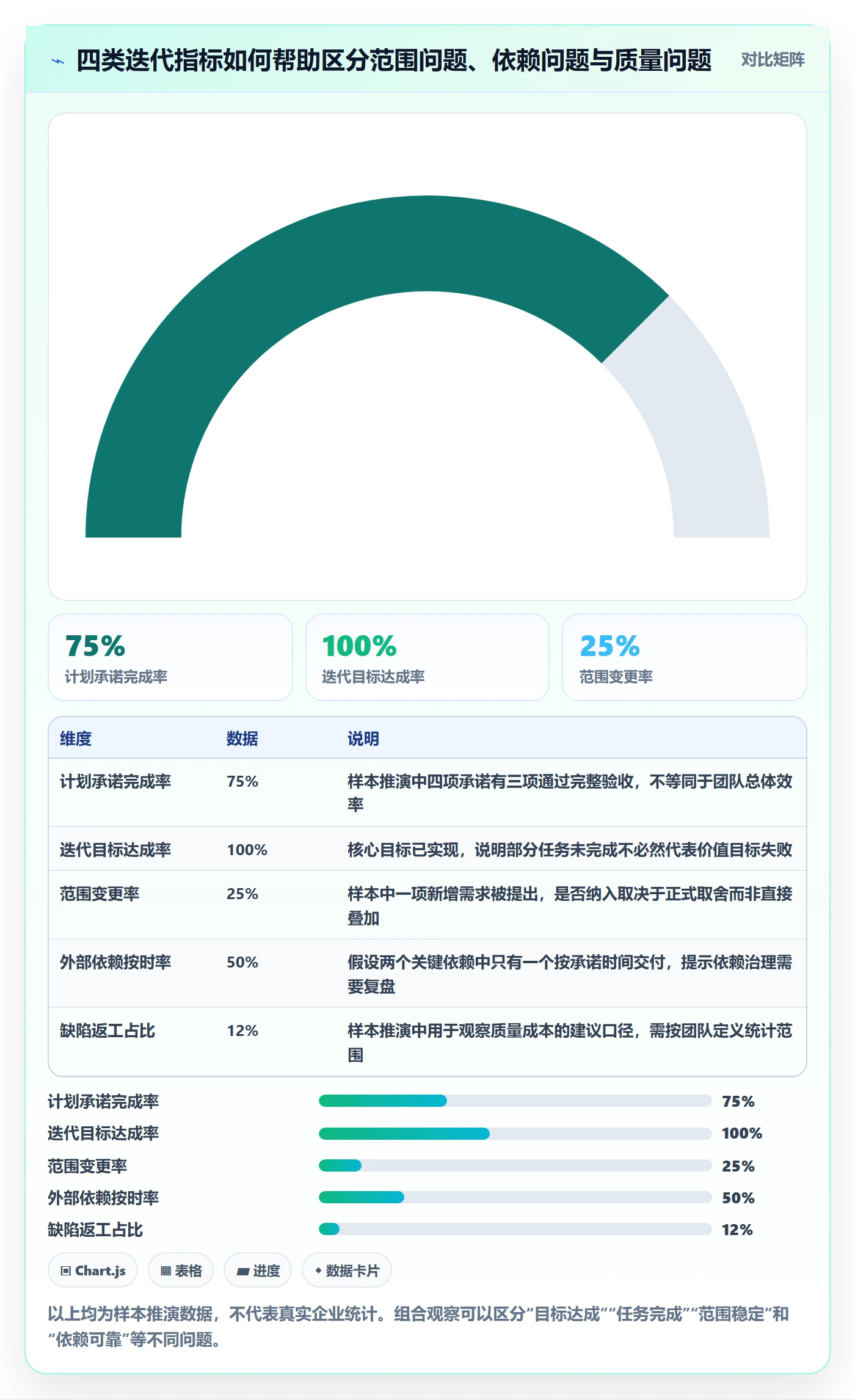This screenshot has width=855, height=1400.
Task: Select 计划承诺完成率 in the table's 维度 column
Action: [115, 781]
